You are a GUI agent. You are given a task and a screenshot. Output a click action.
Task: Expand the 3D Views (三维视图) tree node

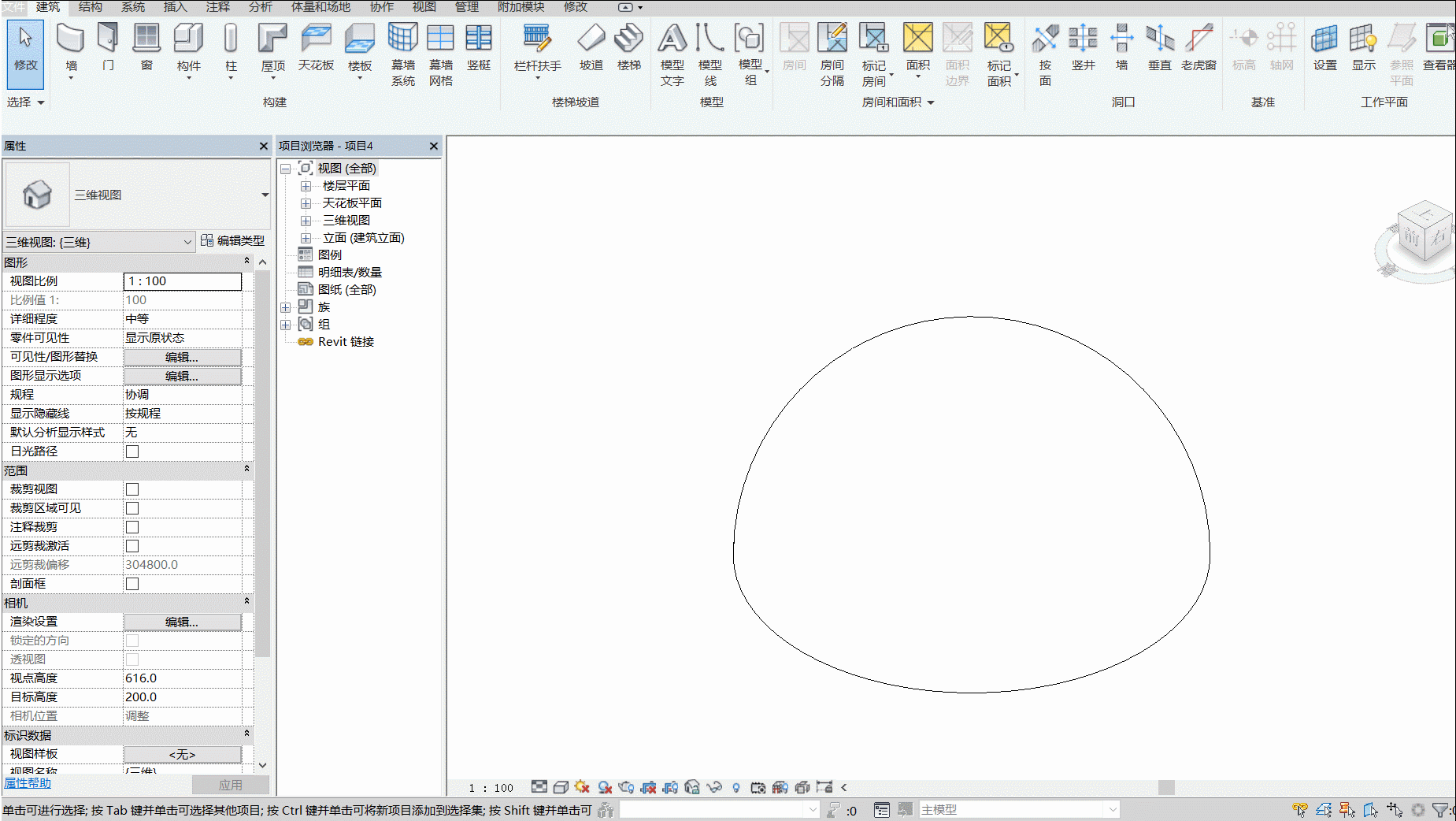[x=306, y=221]
